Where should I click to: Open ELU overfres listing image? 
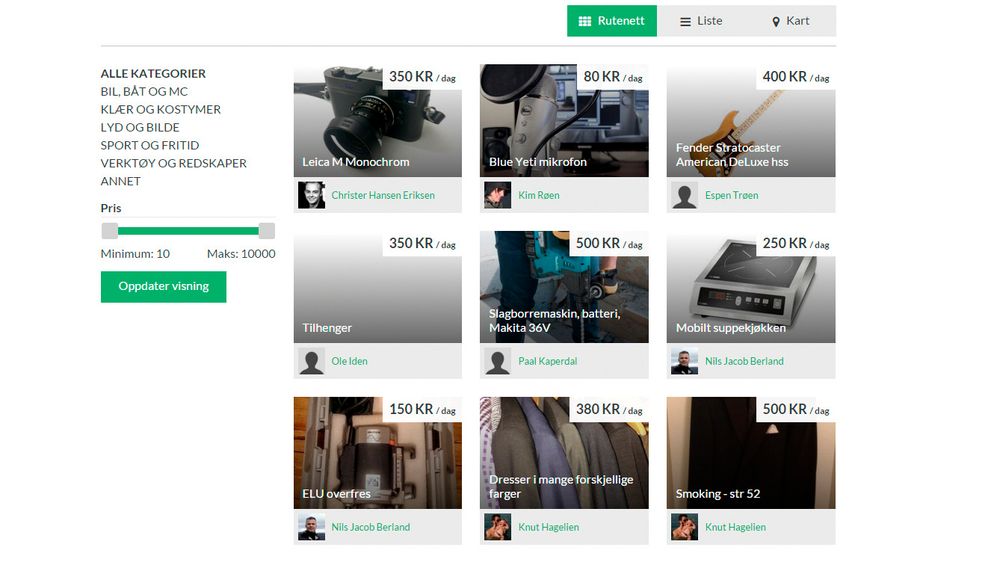coord(378,453)
